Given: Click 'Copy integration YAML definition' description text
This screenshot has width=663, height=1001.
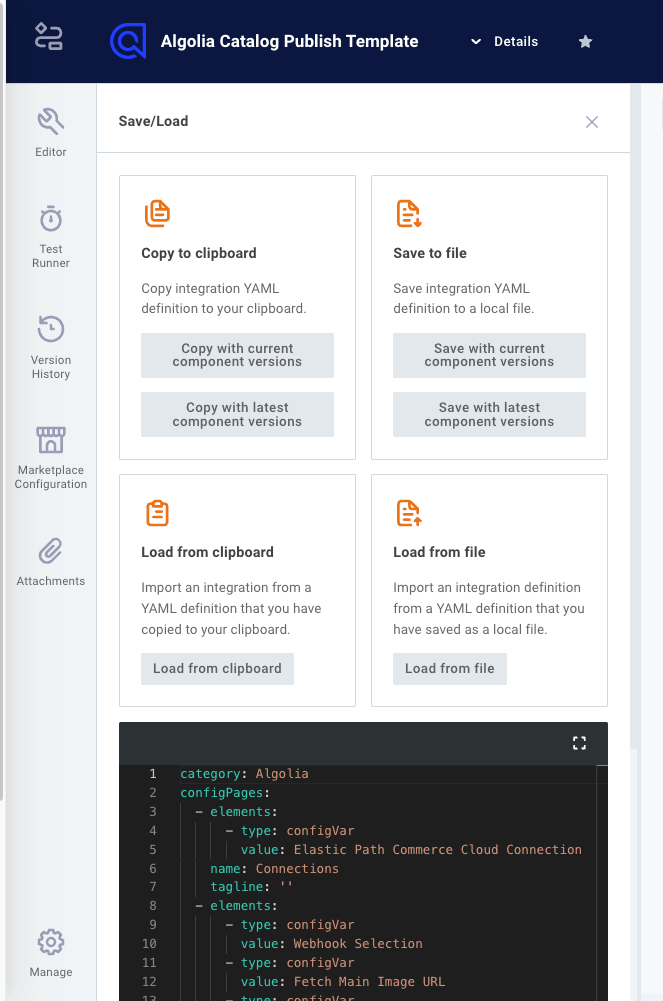Looking at the screenshot, I should click(x=224, y=299).
